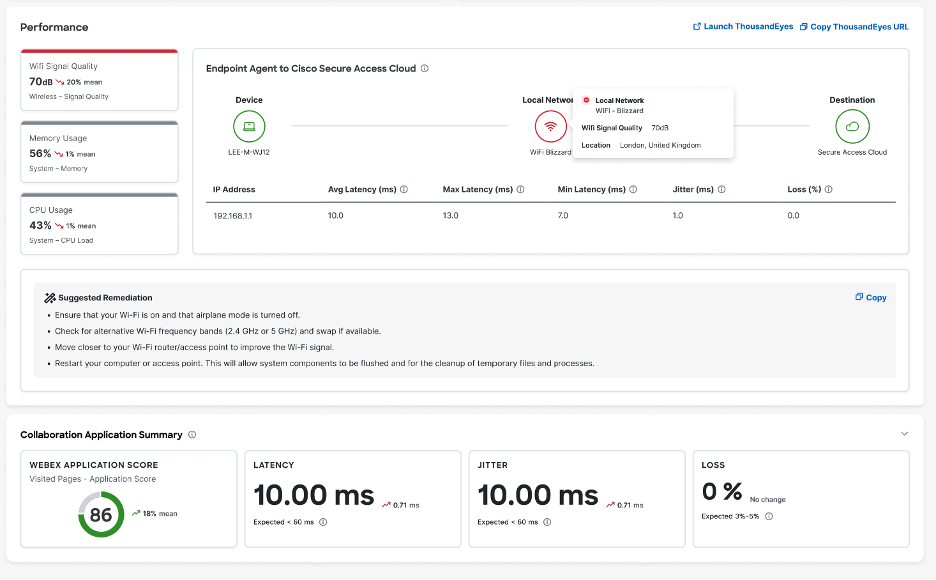Click the Jitter column info icon
The image size is (936, 580).
(x=722, y=189)
